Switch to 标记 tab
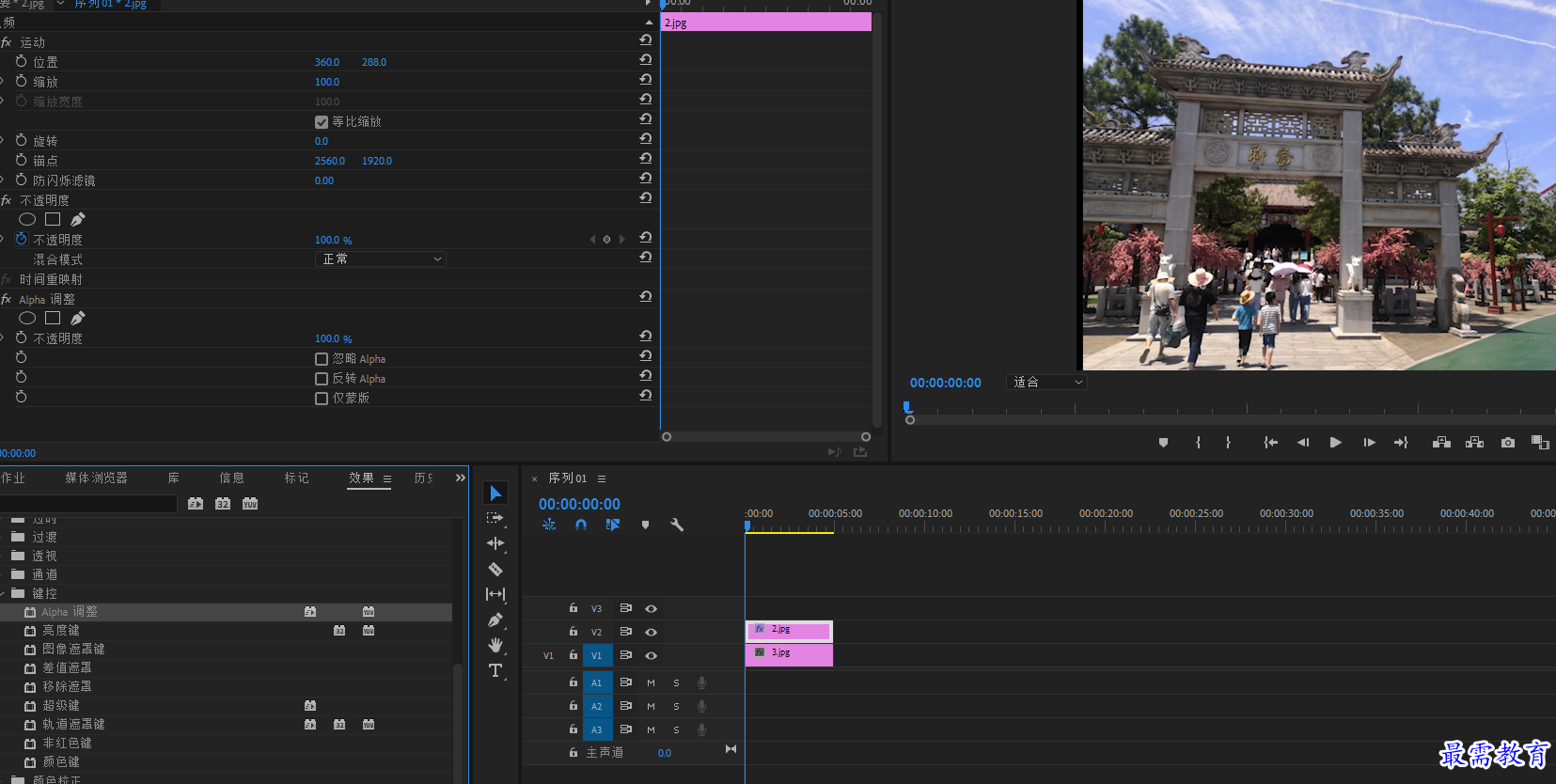The image size is (1556, 784). tap(297, 478)
